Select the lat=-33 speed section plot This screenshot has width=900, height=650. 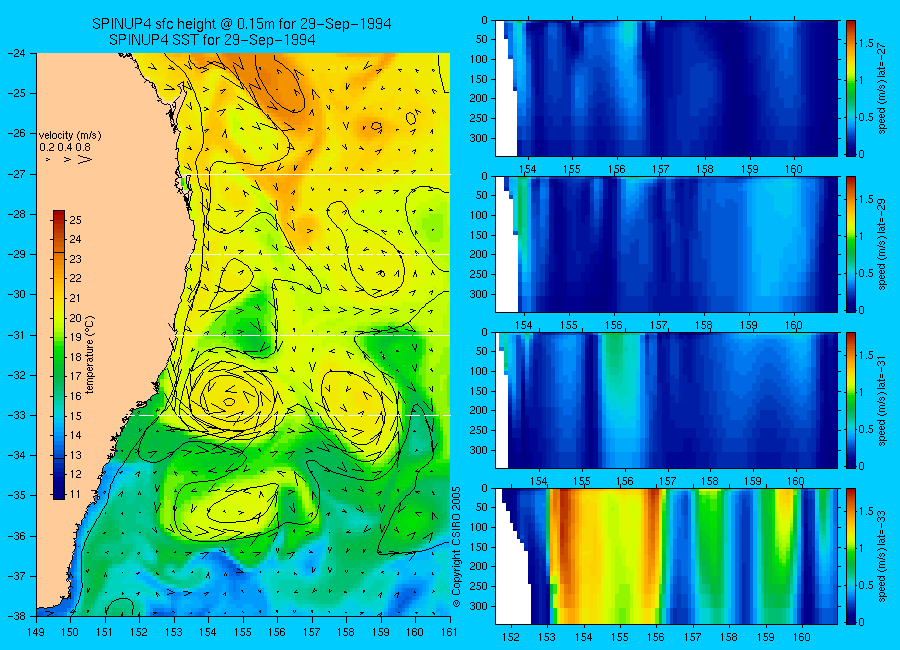(666, 556)
